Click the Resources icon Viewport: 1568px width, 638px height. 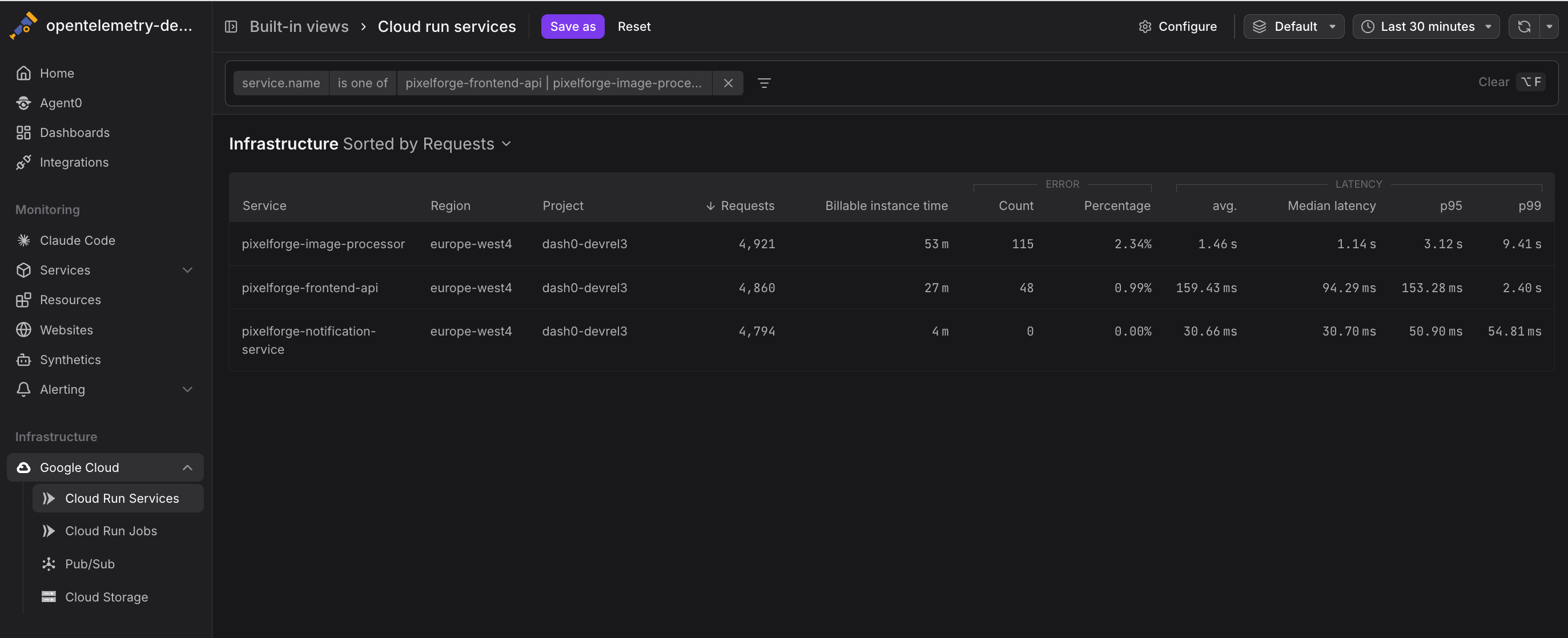pos(24,300)
